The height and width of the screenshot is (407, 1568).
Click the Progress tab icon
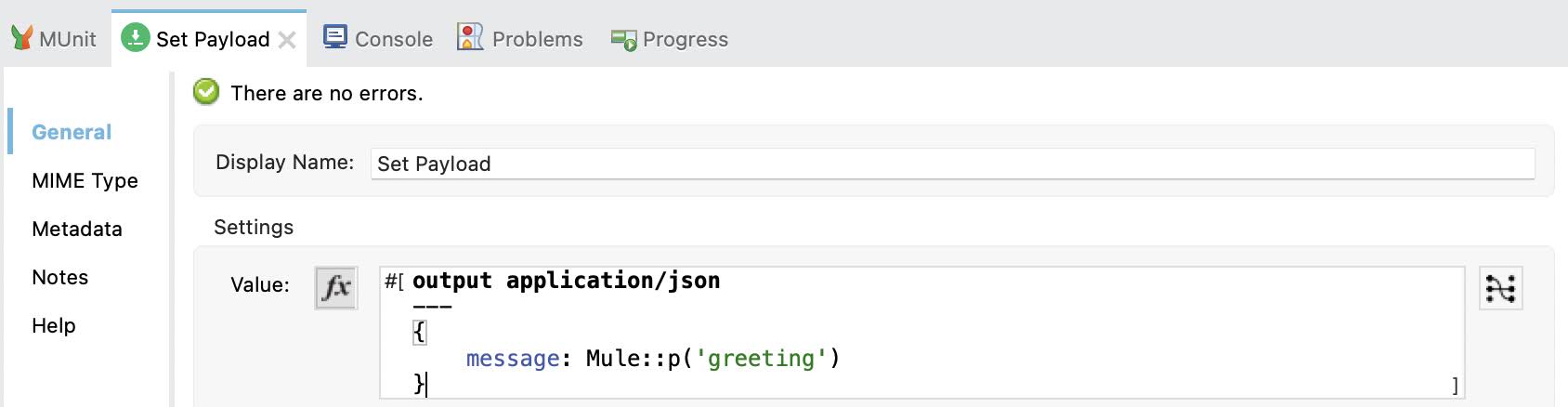[x=623, y=39]
